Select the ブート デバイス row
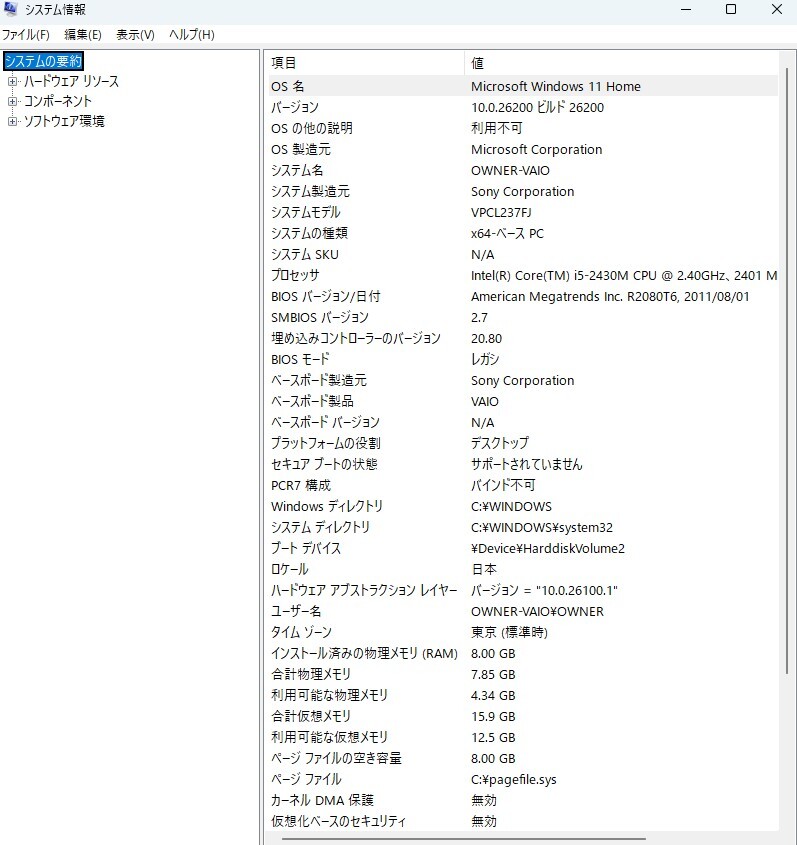The width and height of the screenshot is (797, 845). tap(523, 549)
